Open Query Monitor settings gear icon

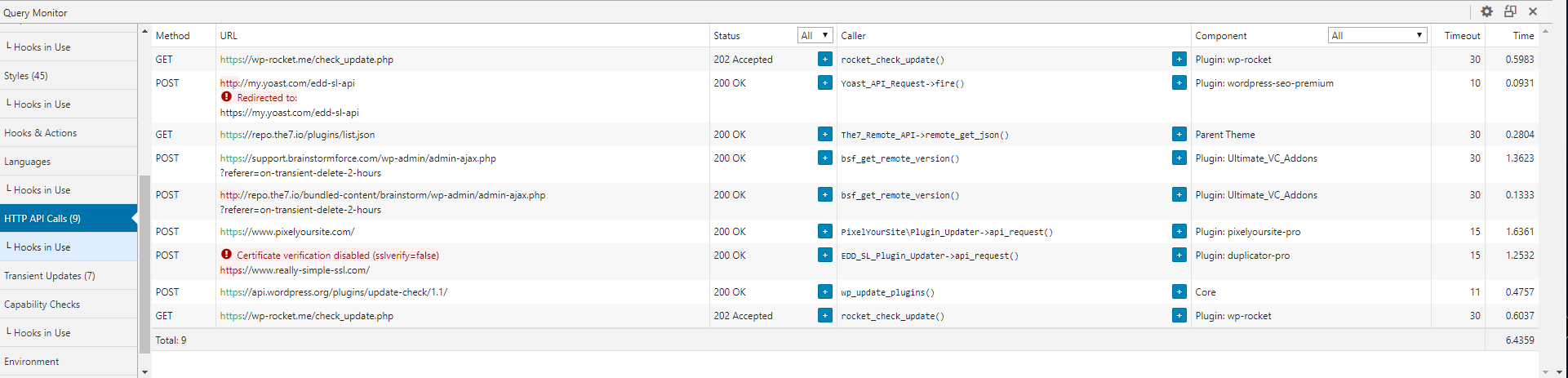[1486, 11]
